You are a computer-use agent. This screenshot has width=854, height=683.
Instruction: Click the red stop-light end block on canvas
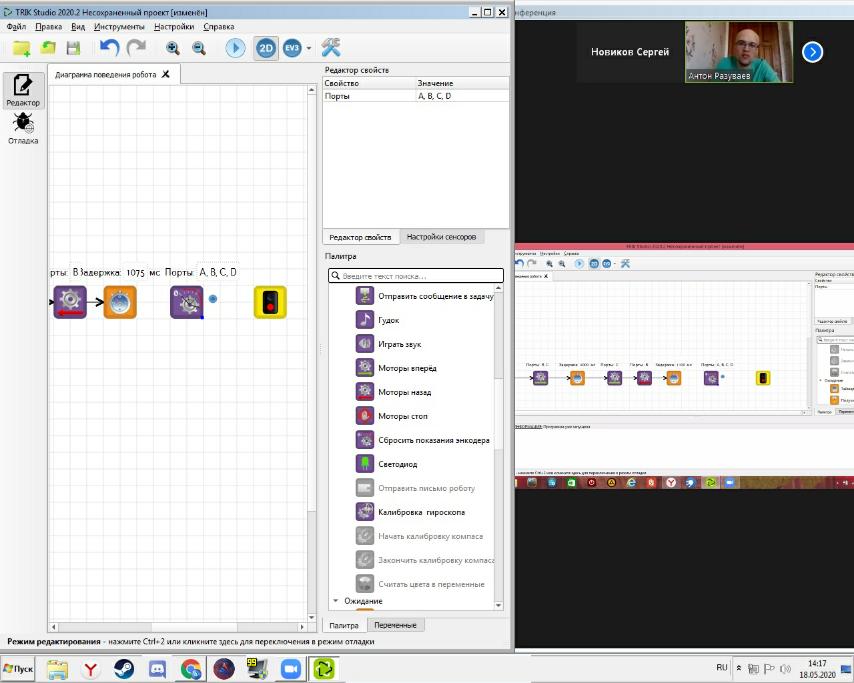tap(269, 302)
